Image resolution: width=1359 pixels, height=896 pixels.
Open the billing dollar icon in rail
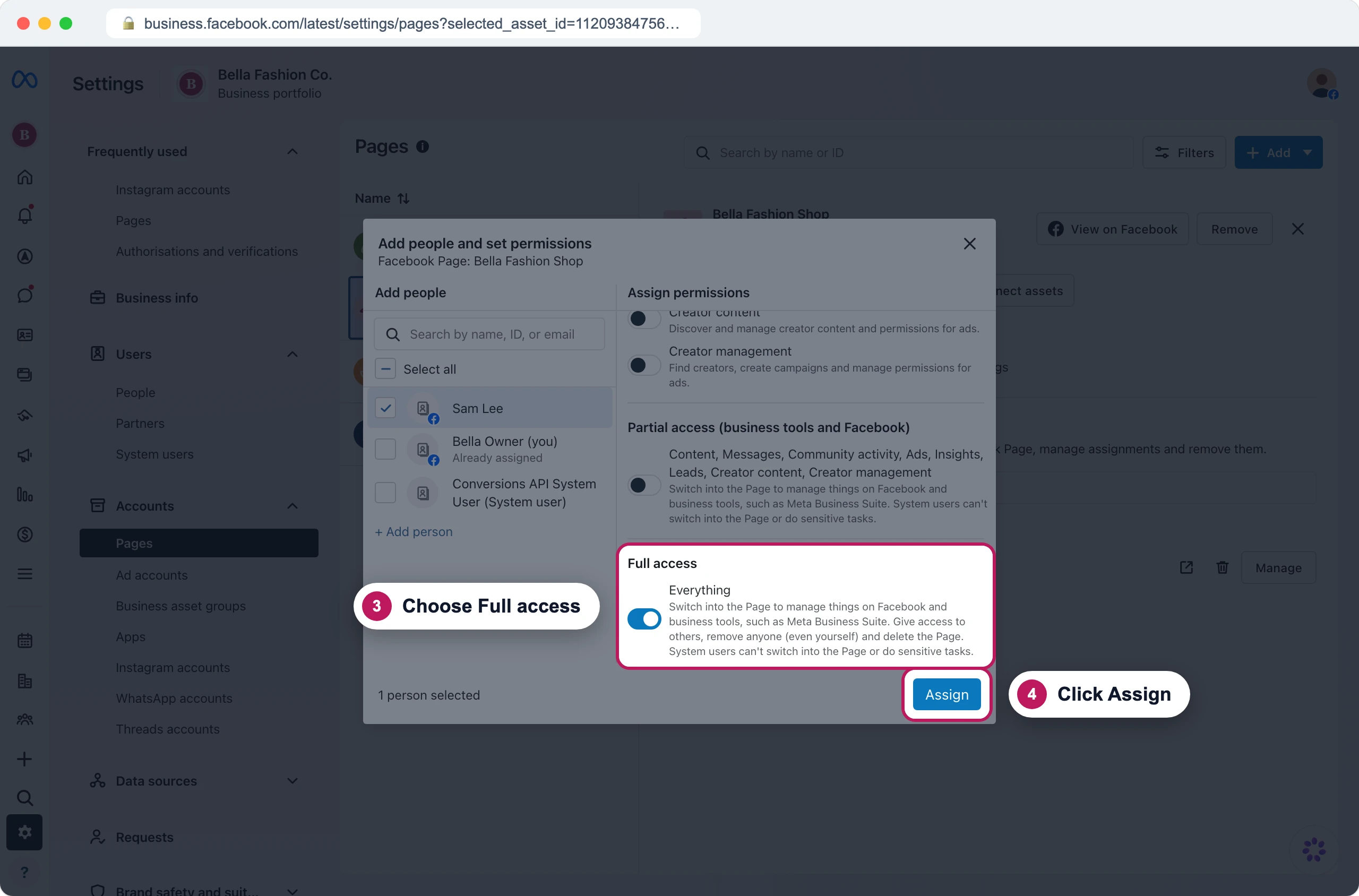click(24, 535)
